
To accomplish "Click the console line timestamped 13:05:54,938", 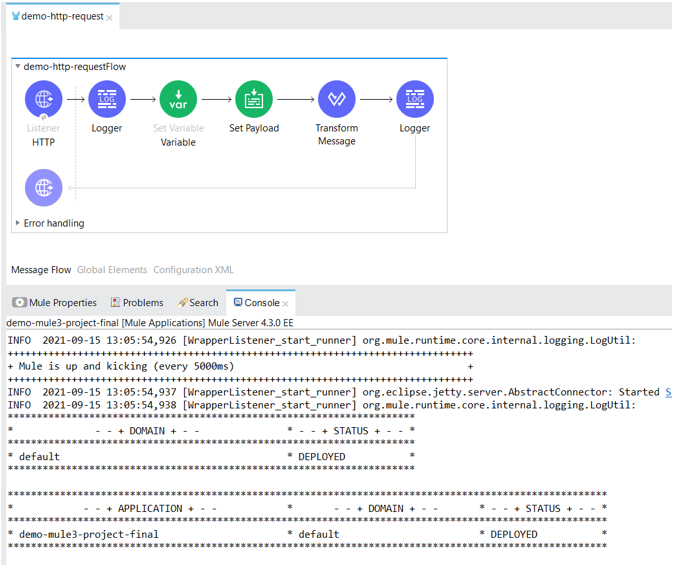I will point(322,405).
